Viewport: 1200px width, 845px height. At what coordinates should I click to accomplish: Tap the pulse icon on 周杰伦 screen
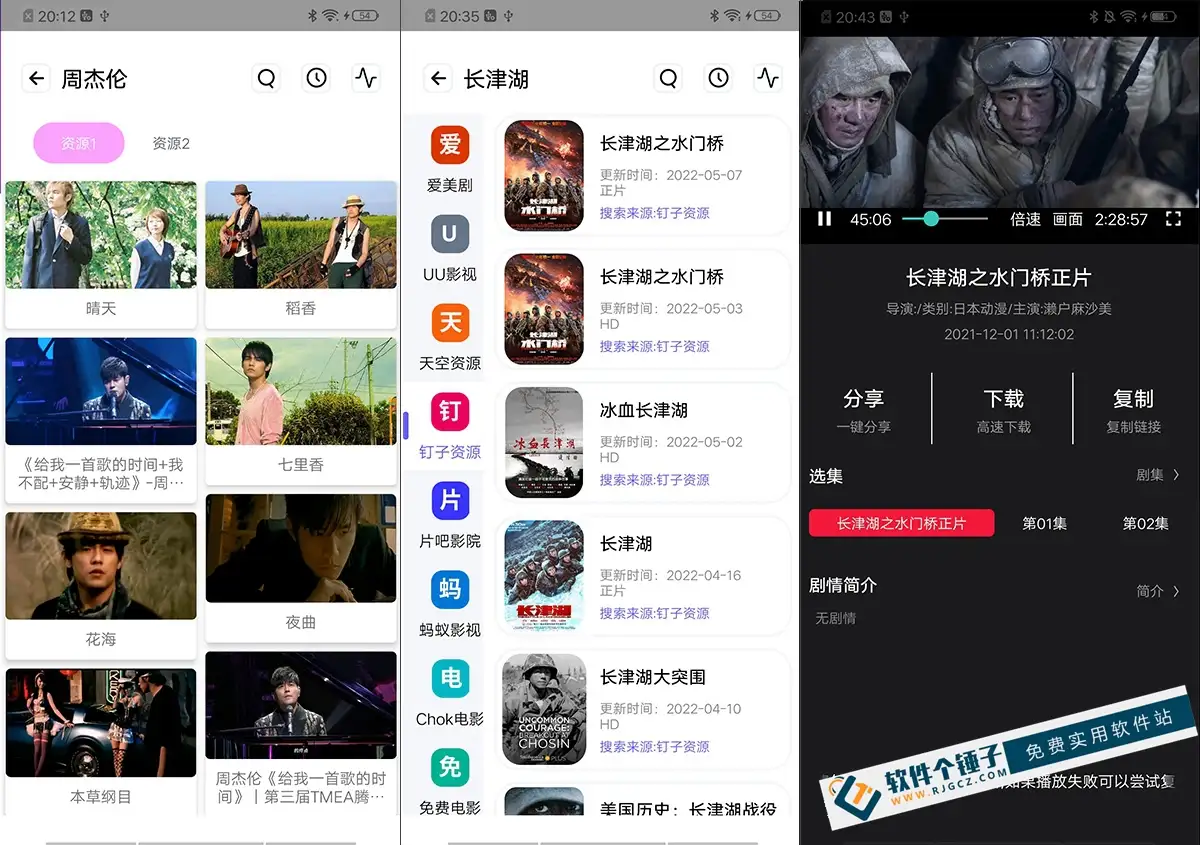(367, 78)
